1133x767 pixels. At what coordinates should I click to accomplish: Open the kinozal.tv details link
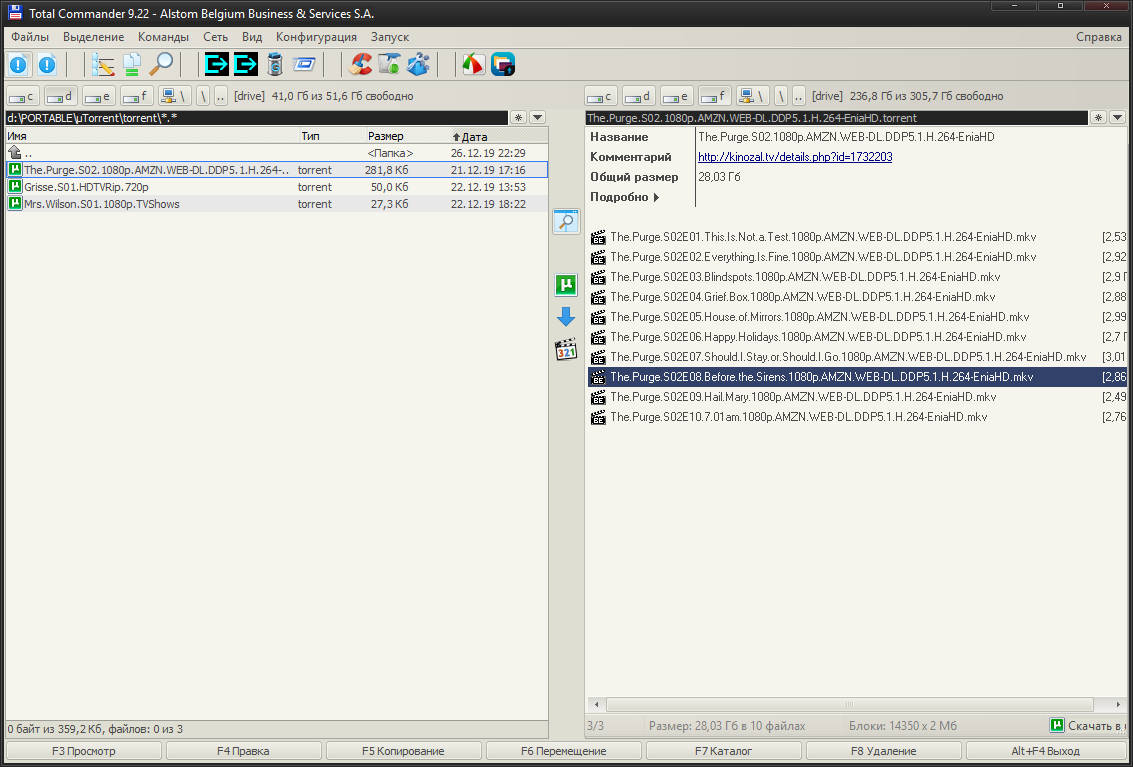pos(795,157)
